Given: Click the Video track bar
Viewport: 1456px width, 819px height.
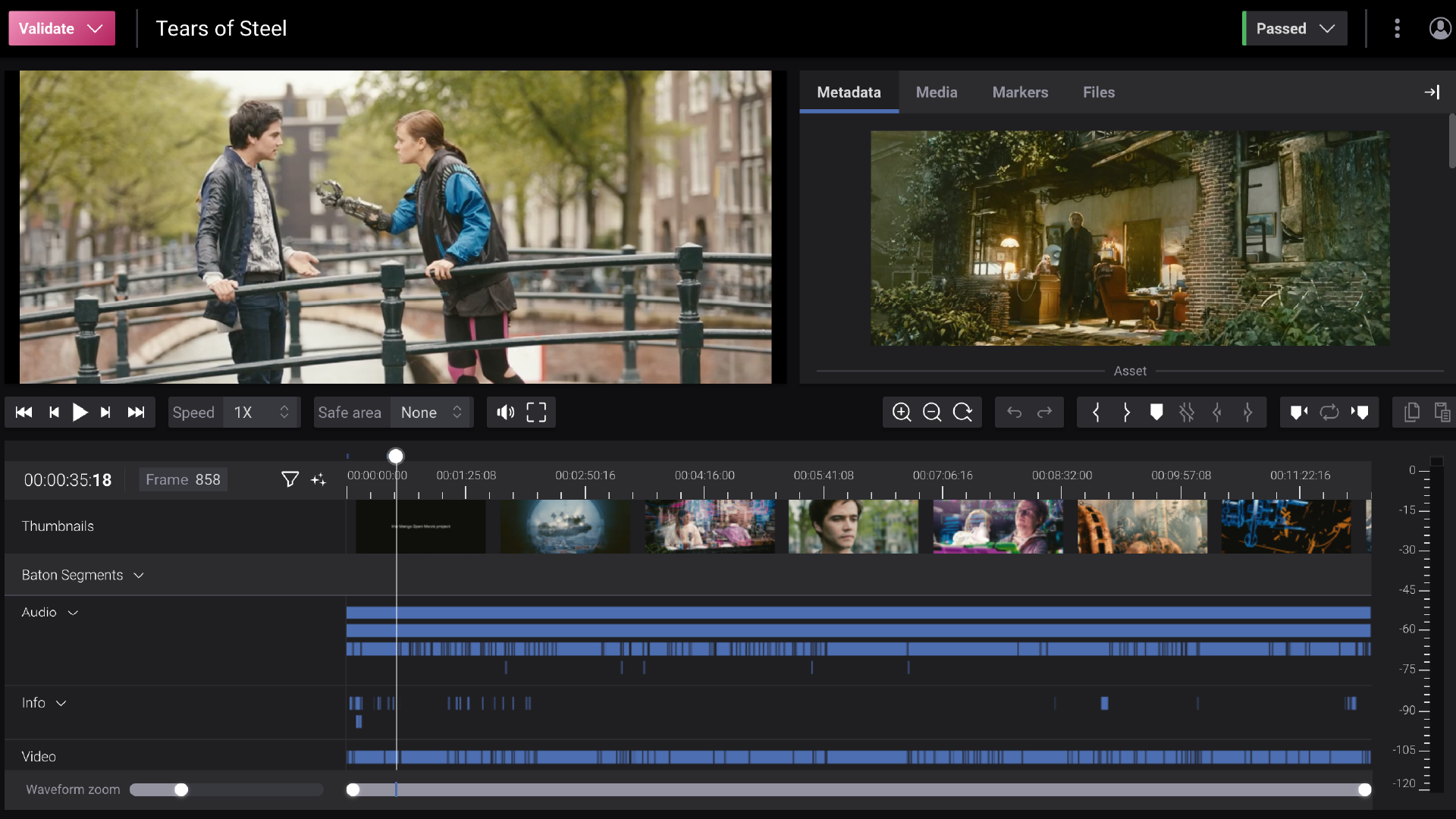Looking at the screenshot, I should [858, 757].
